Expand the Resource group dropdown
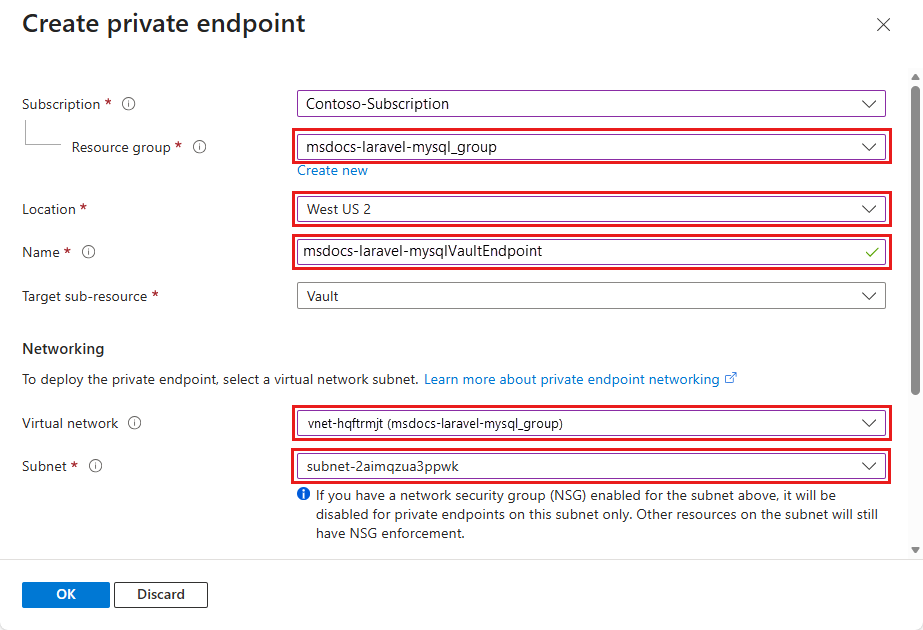 590,147
